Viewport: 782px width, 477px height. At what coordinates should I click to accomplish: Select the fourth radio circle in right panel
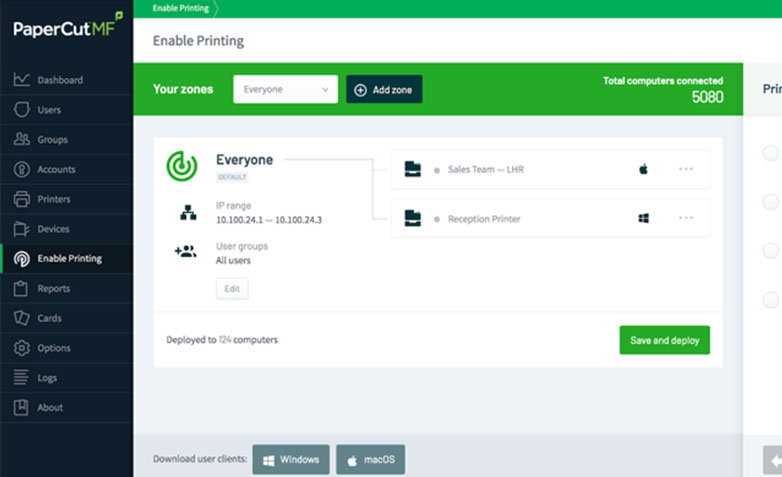tap(771, 299)
